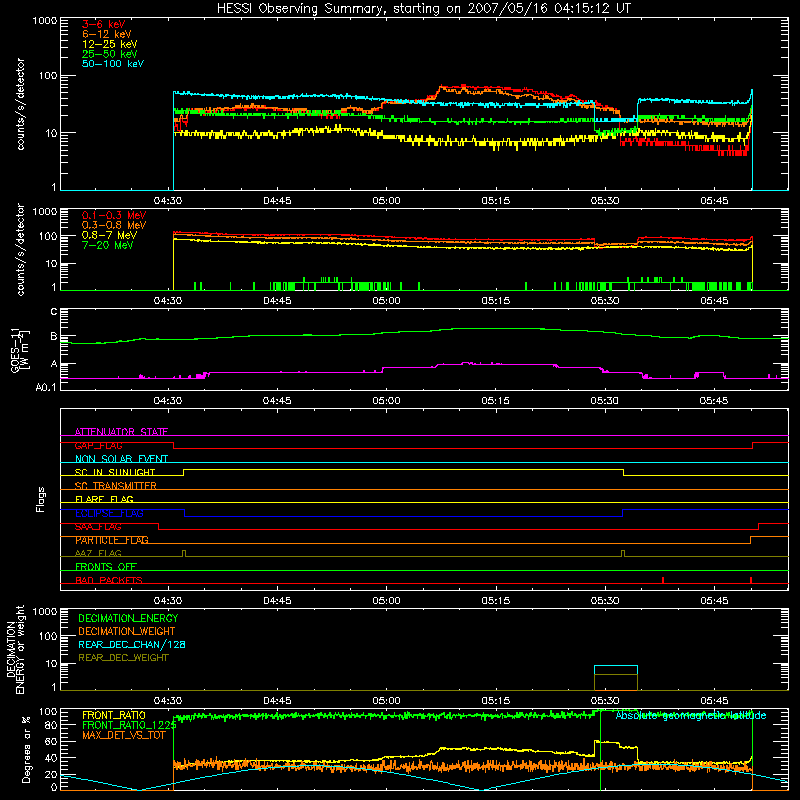Click the cyan REAR_DEC_CHAN box near 05:30
Screen dimensions: 800x800
pyautogui.click(x=616, y=670)
